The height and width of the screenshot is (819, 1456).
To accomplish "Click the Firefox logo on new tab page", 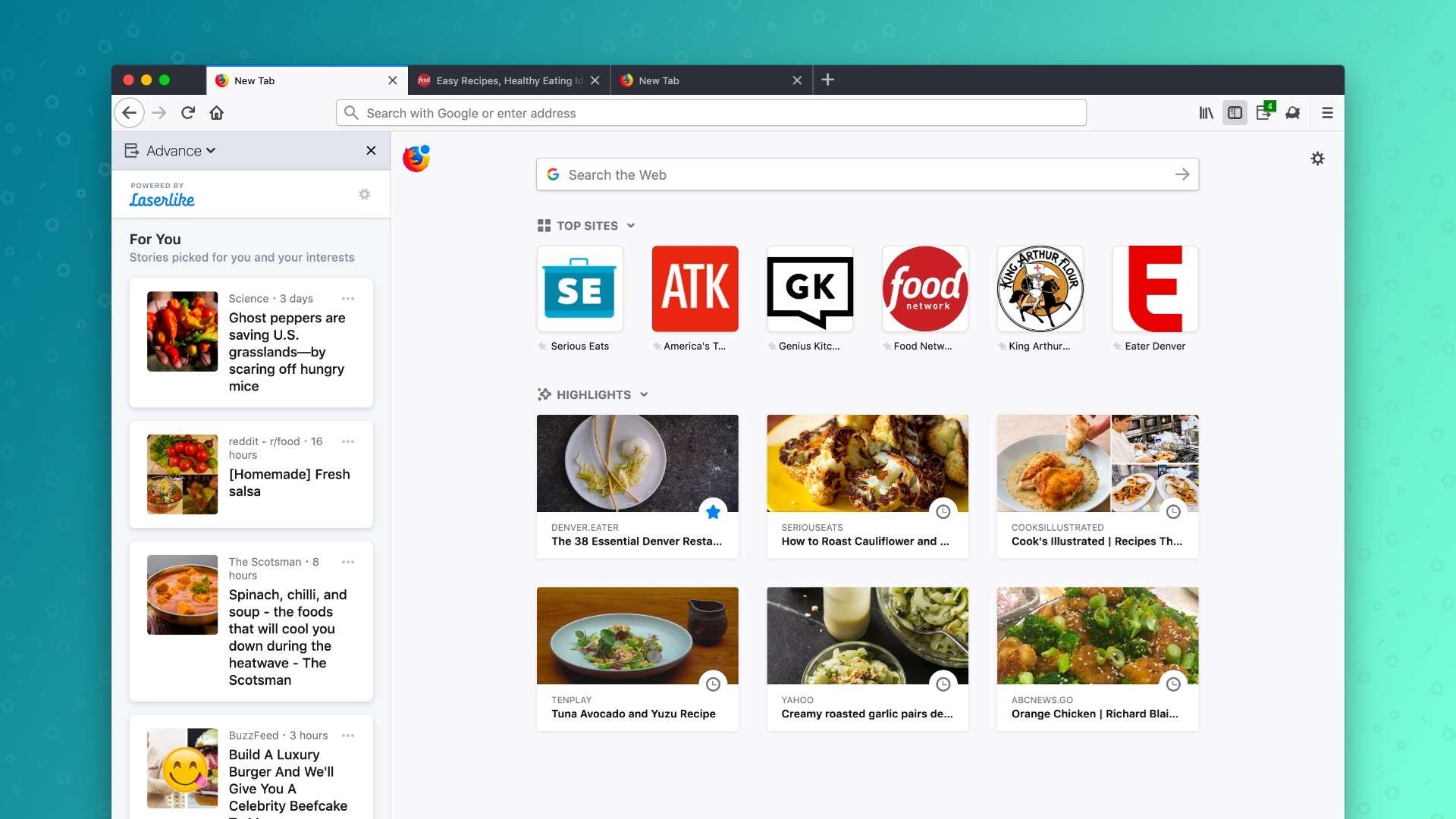I will [x=416, y=158].
